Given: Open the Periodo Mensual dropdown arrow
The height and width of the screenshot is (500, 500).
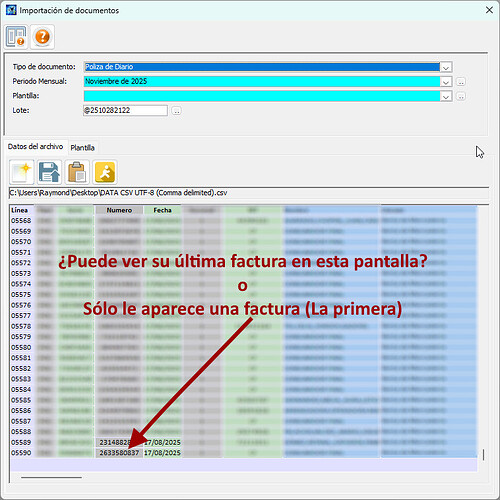Looking at the screenshot, I should pos(446,82).
